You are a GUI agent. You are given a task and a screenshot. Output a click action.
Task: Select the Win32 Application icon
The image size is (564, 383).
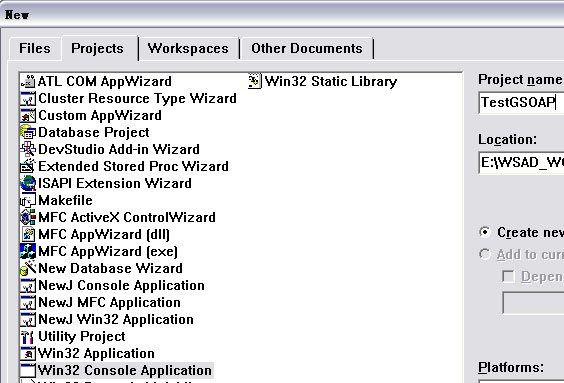[x=28, y=353]
